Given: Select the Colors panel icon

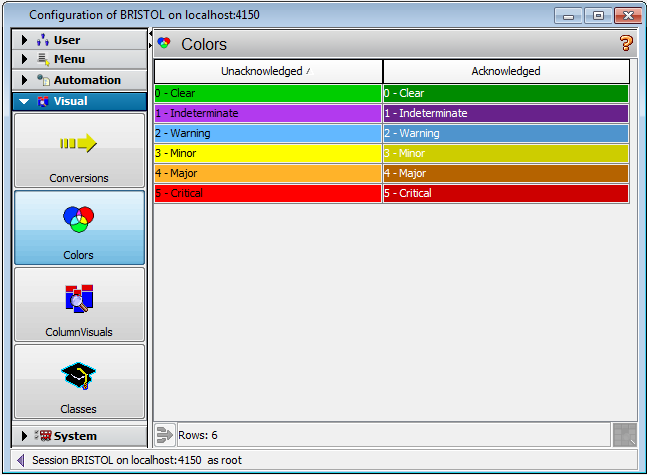Looking at the screenshot, I should pyautogui.click(x=79, y=219).
